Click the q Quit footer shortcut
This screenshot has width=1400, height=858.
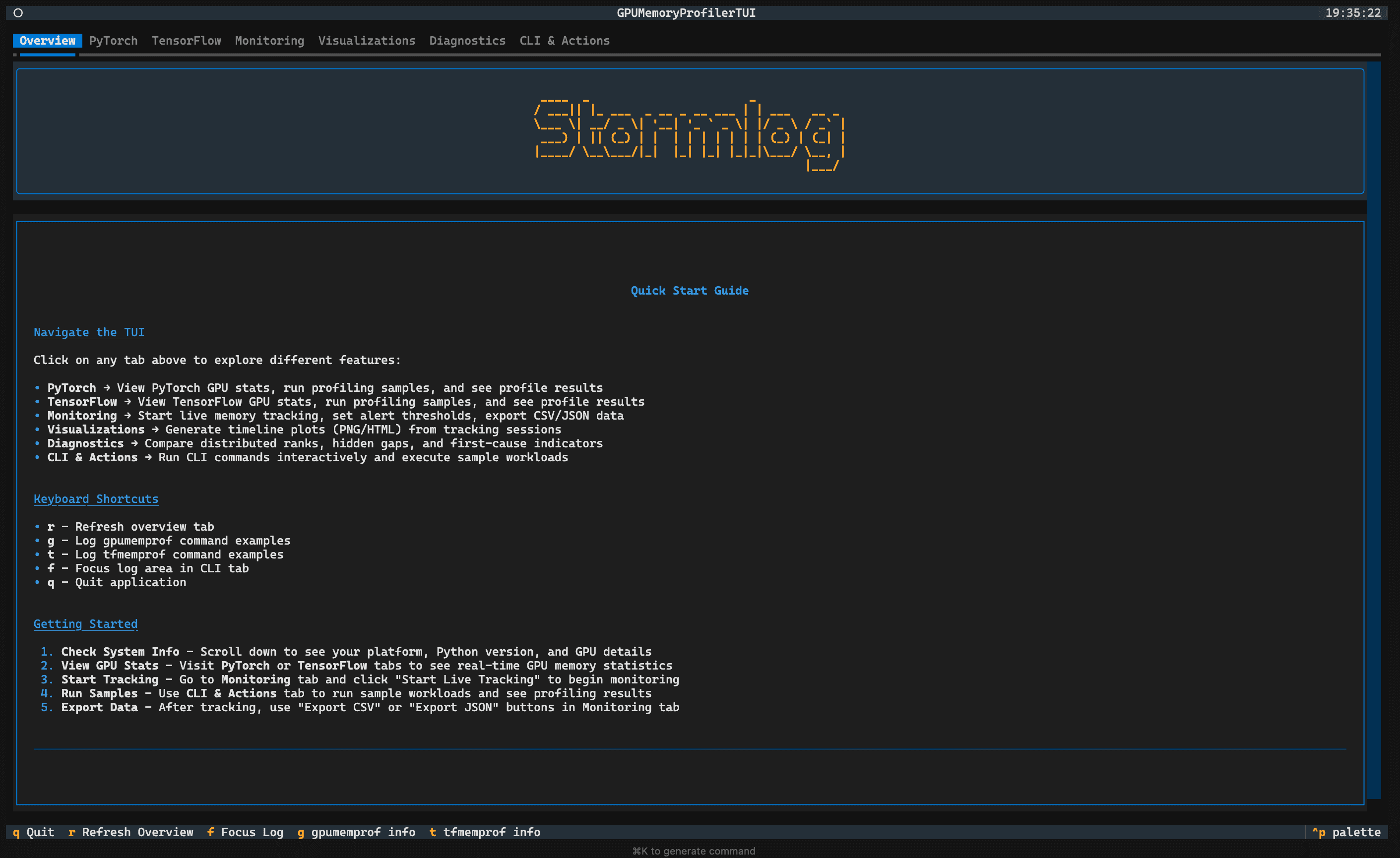[x=34, y=832]
